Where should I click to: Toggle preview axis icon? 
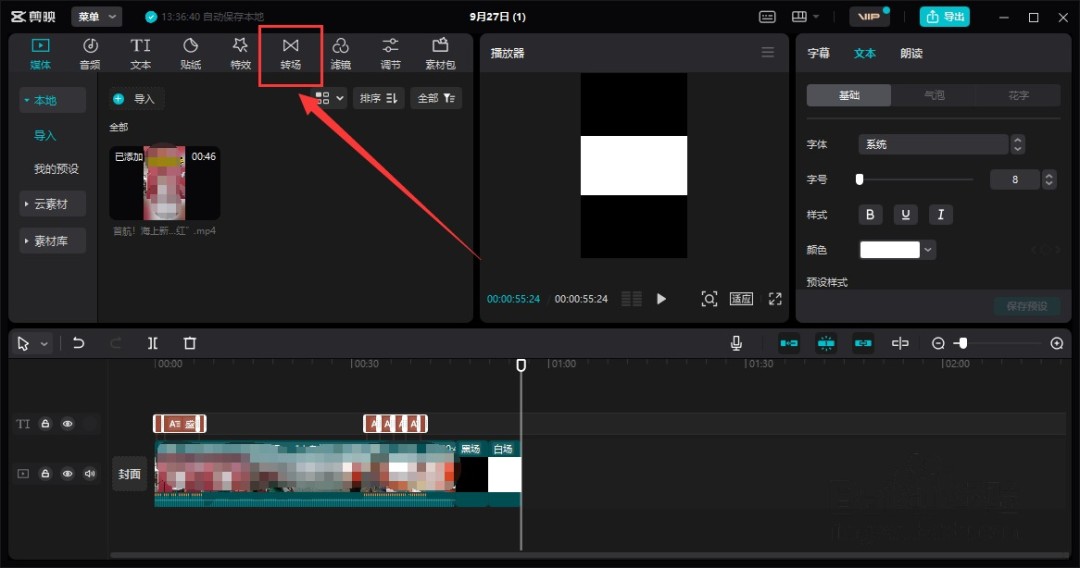coord(900,343)
